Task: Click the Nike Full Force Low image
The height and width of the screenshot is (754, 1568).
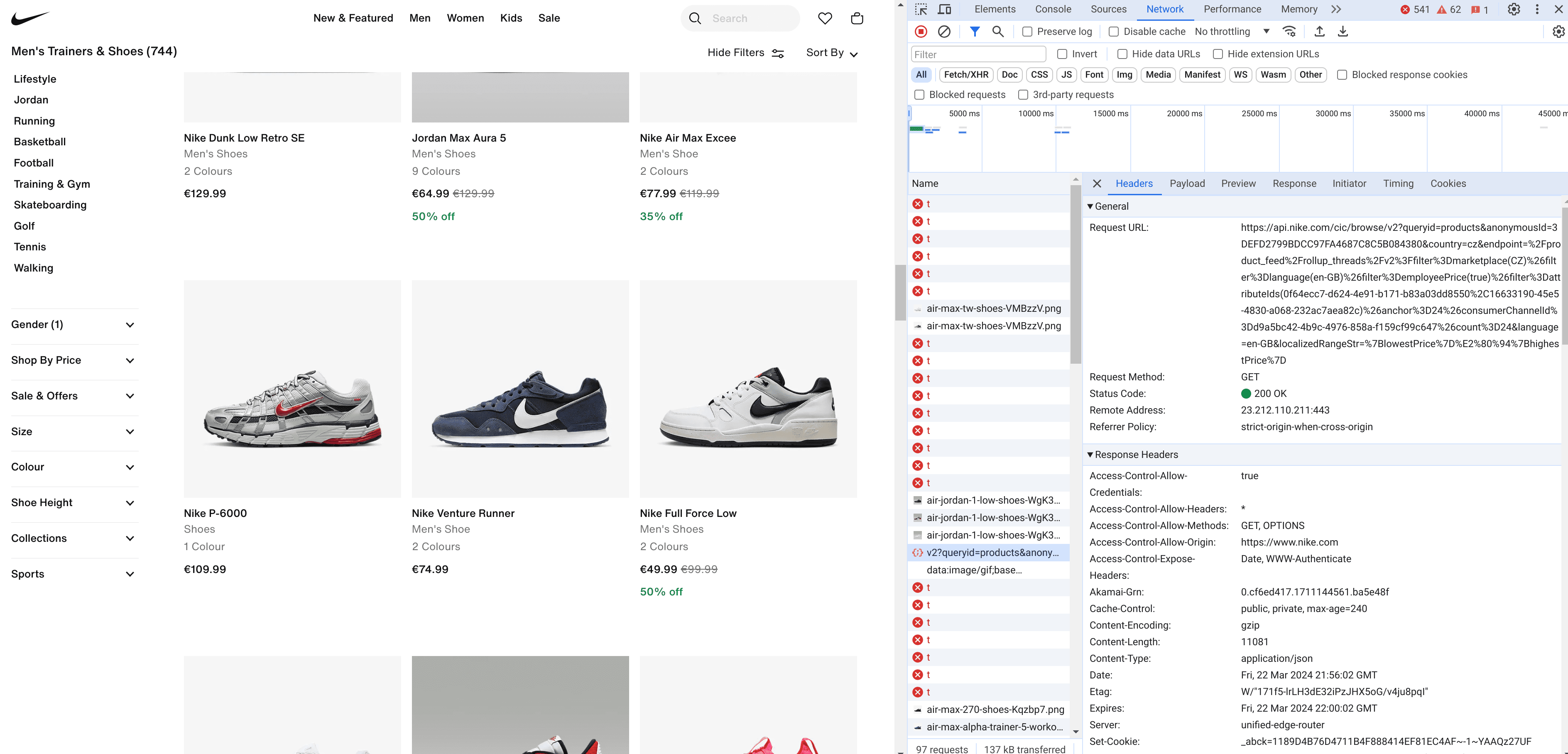Action: tap(748, 389)
